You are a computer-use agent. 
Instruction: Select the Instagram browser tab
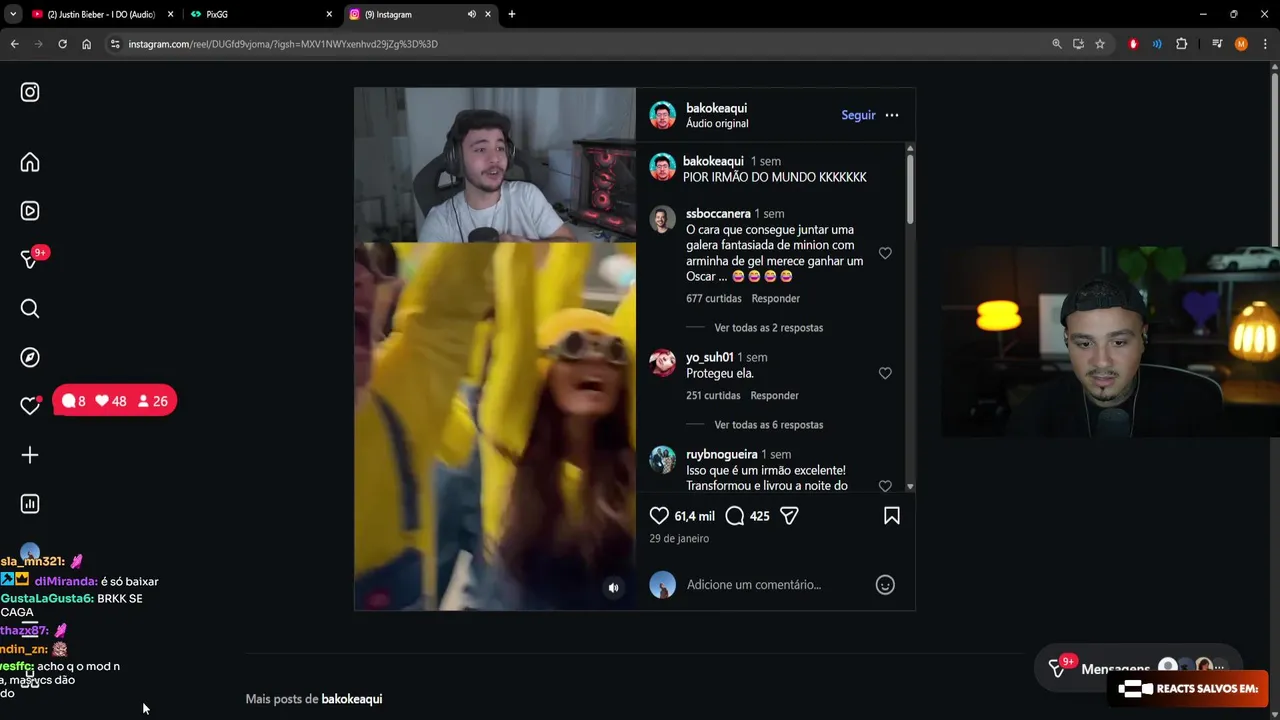click(x=422, y=14)
